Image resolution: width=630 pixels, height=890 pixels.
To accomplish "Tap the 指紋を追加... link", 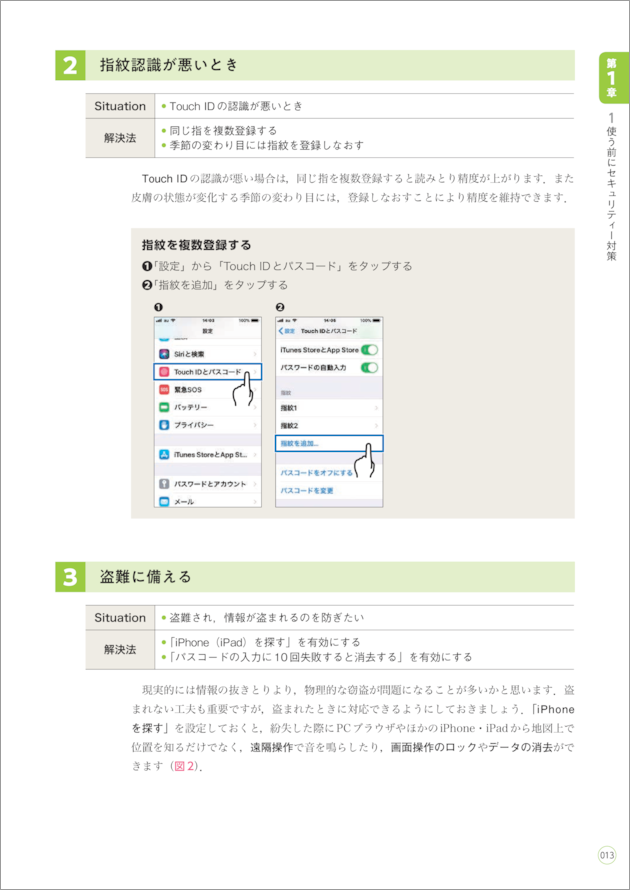I will [301, 443].
